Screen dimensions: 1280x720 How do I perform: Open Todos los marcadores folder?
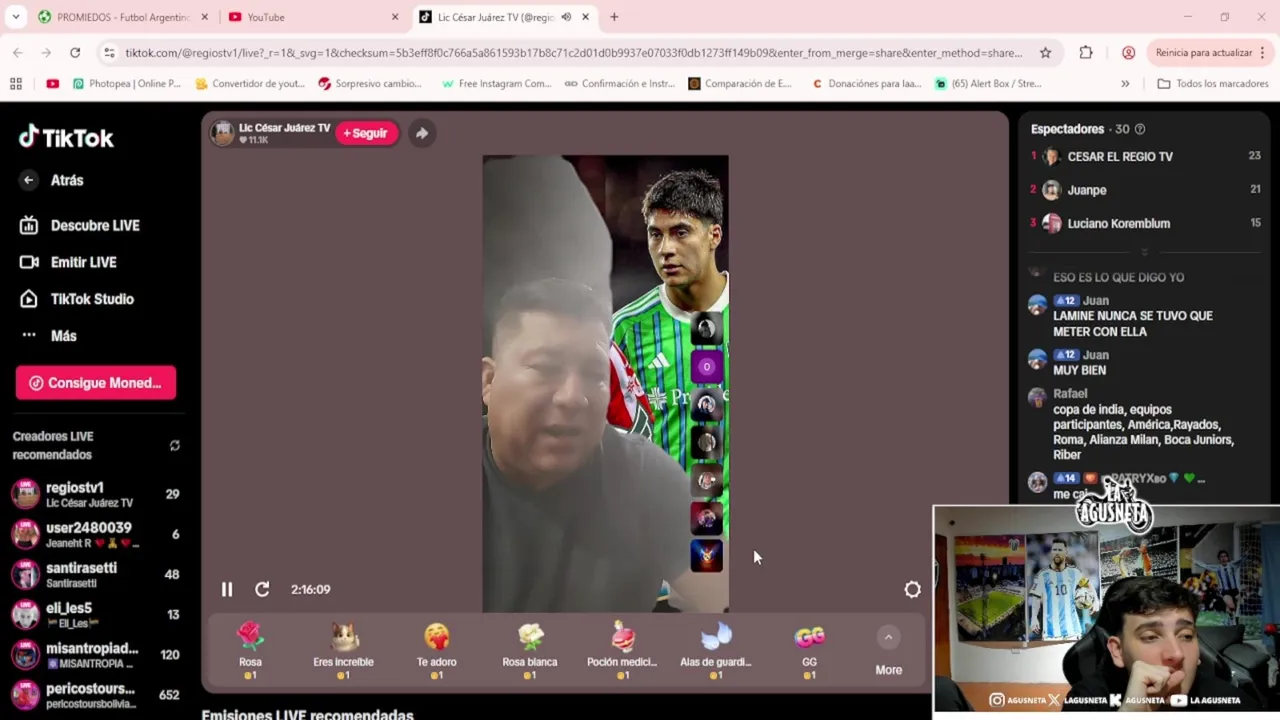[1213, 84]
